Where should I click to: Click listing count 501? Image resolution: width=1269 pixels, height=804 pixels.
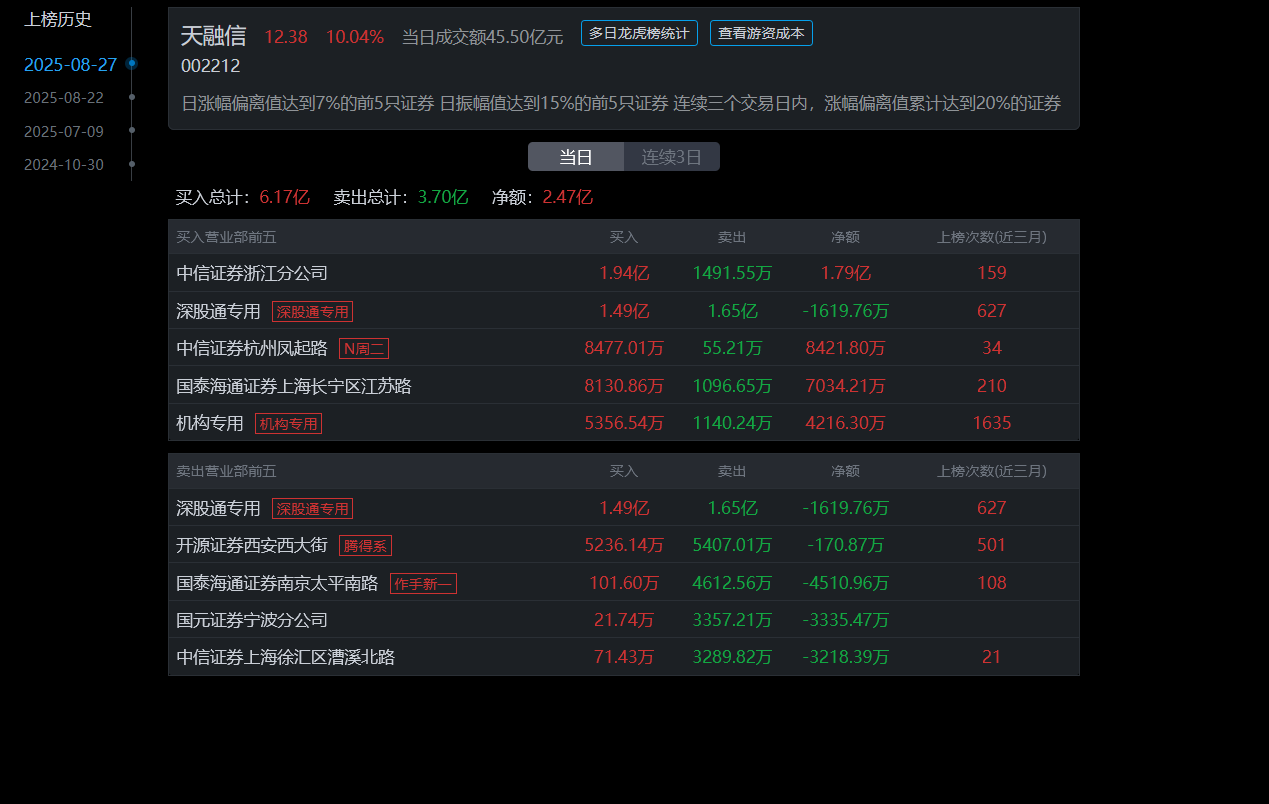[x=992, y=545]
